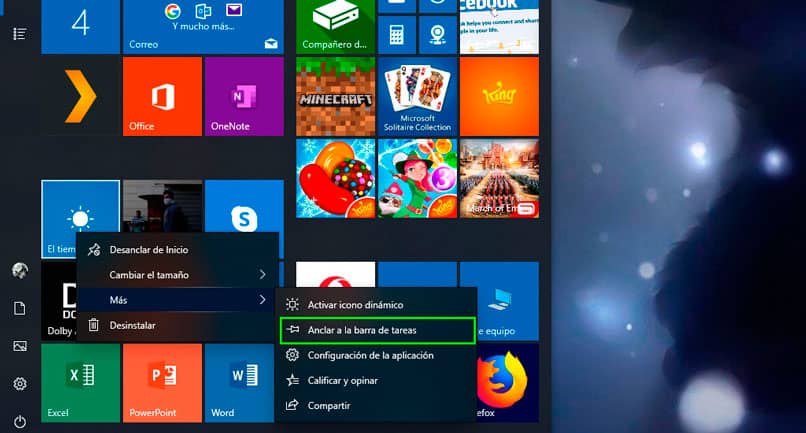This screenshot has height=433, width=806.
Task: Open the news photo tile
Action: pos(162,206)
